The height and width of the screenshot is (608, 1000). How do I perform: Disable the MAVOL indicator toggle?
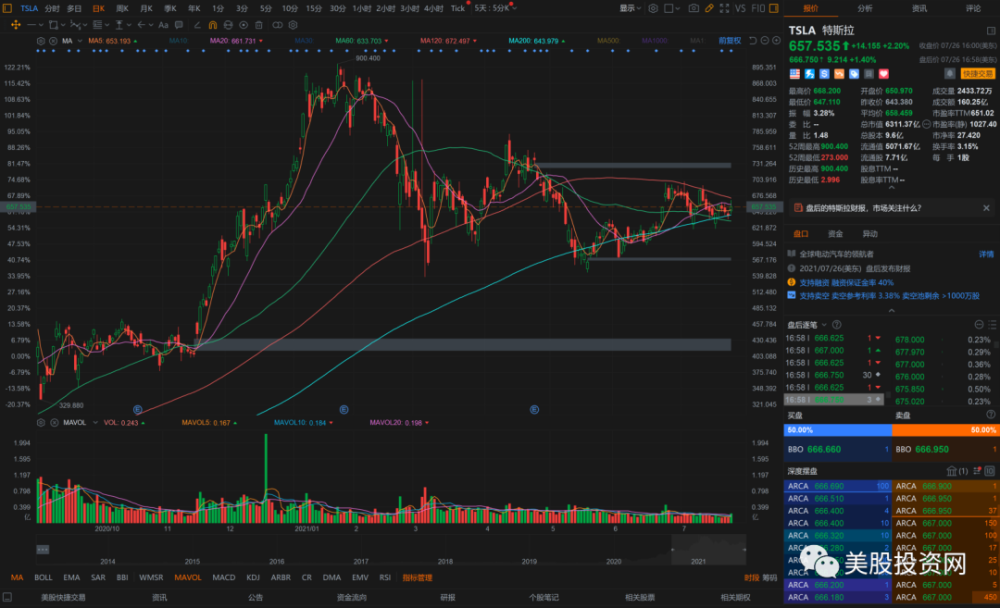coord(188,577)
